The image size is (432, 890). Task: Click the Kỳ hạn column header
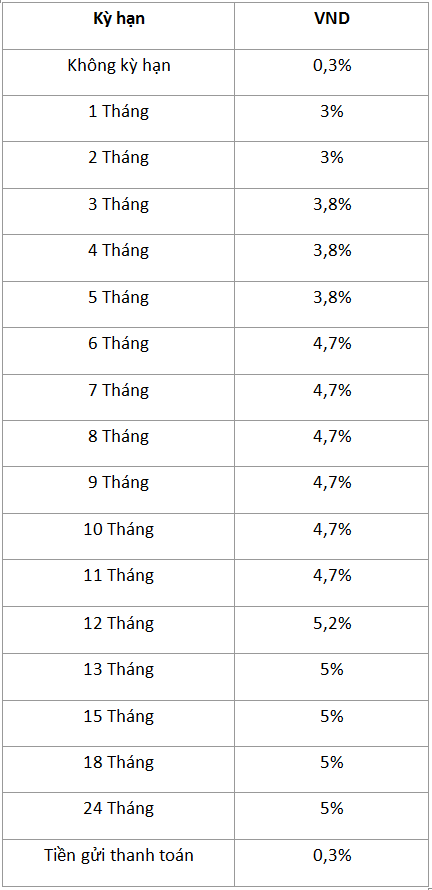tap(119, 19)
